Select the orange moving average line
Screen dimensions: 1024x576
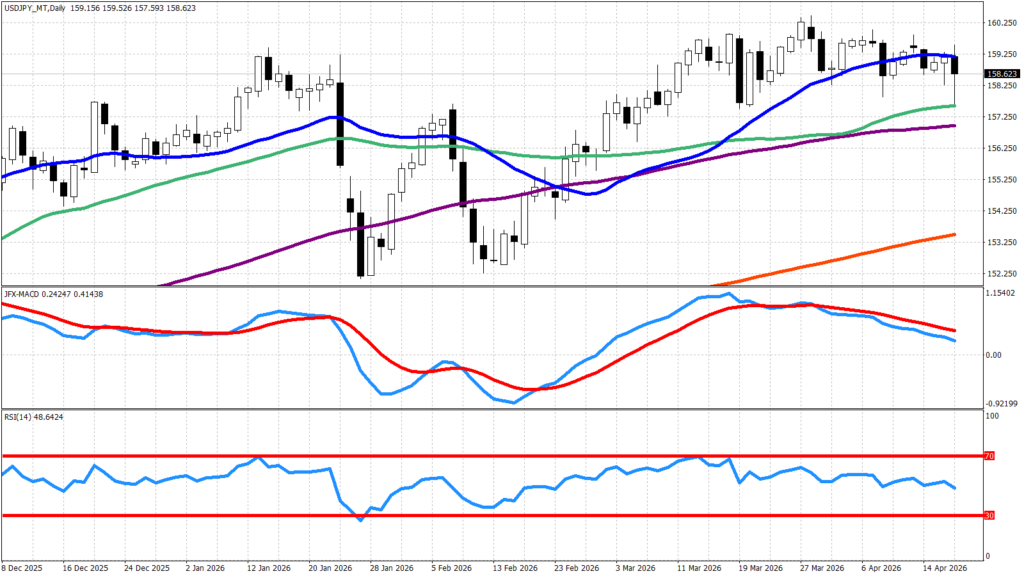(x=850, y=252)
